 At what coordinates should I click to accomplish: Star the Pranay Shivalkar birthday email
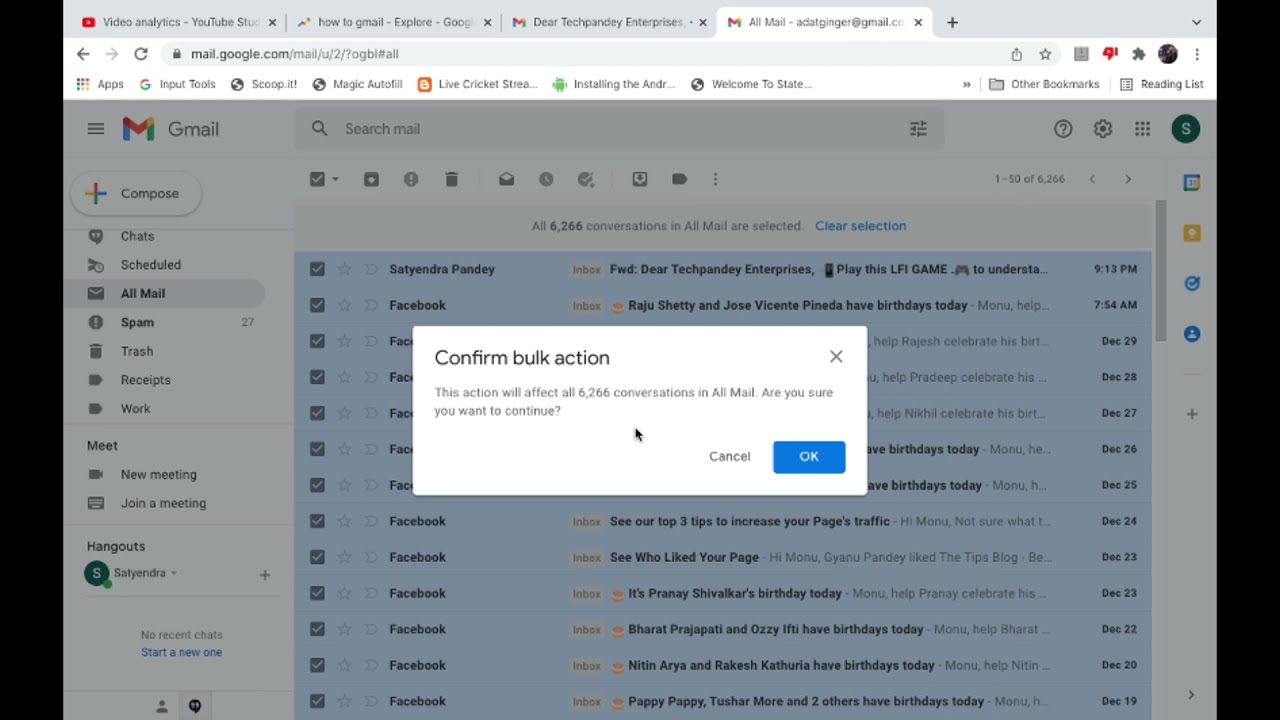click(x=344, y=593)
